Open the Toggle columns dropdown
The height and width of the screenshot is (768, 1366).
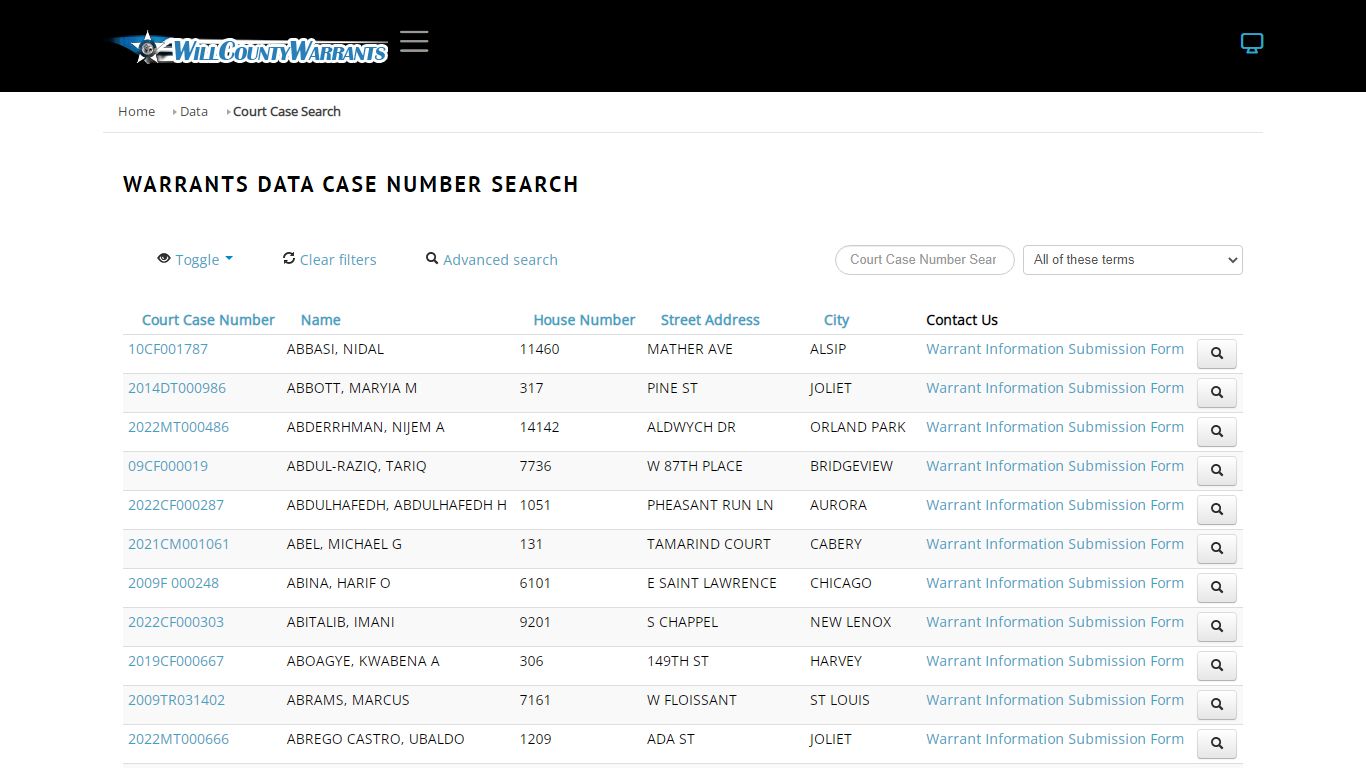tap(195, 259)
